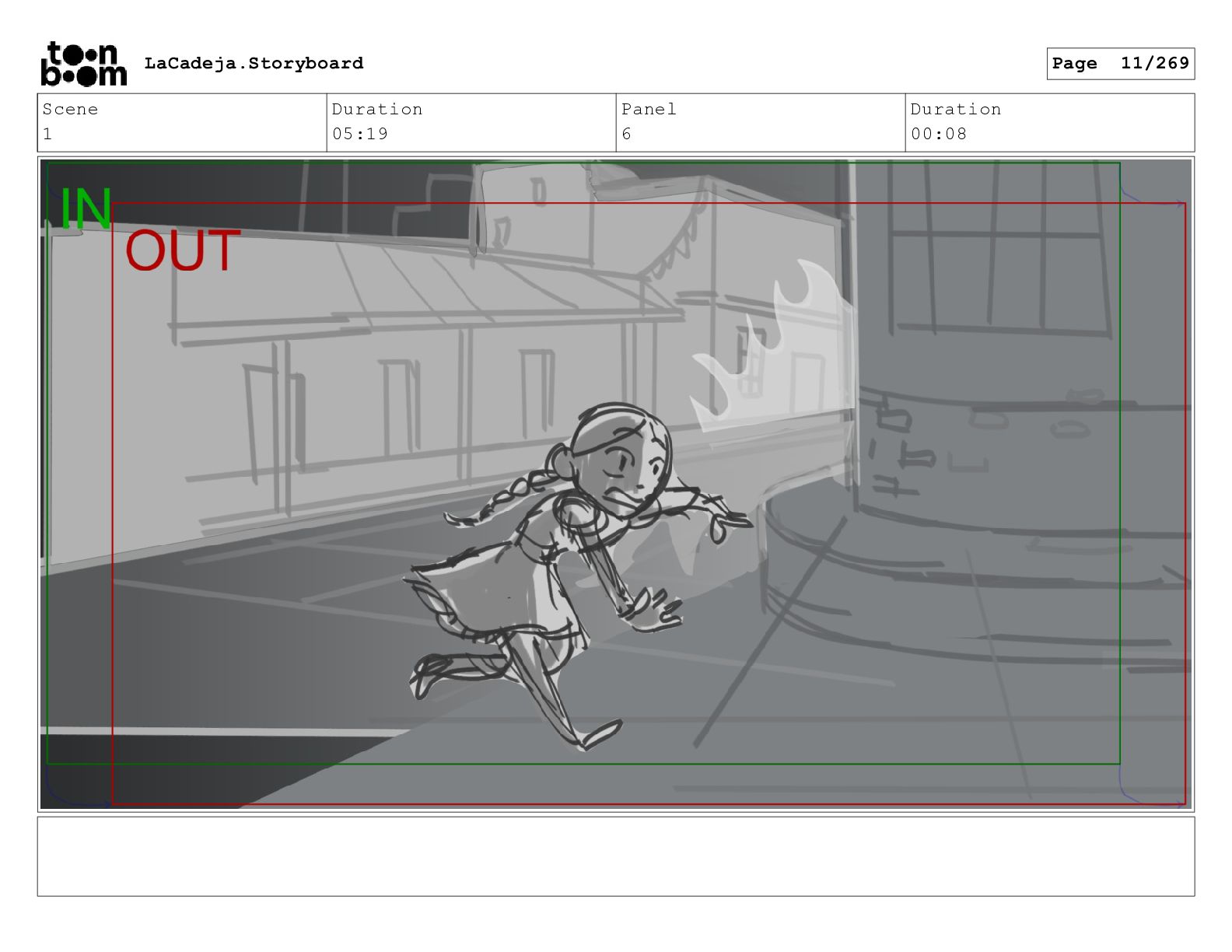Click the Panel label in header table
This screenshot has width=1232, height=952.
[649, 110]
